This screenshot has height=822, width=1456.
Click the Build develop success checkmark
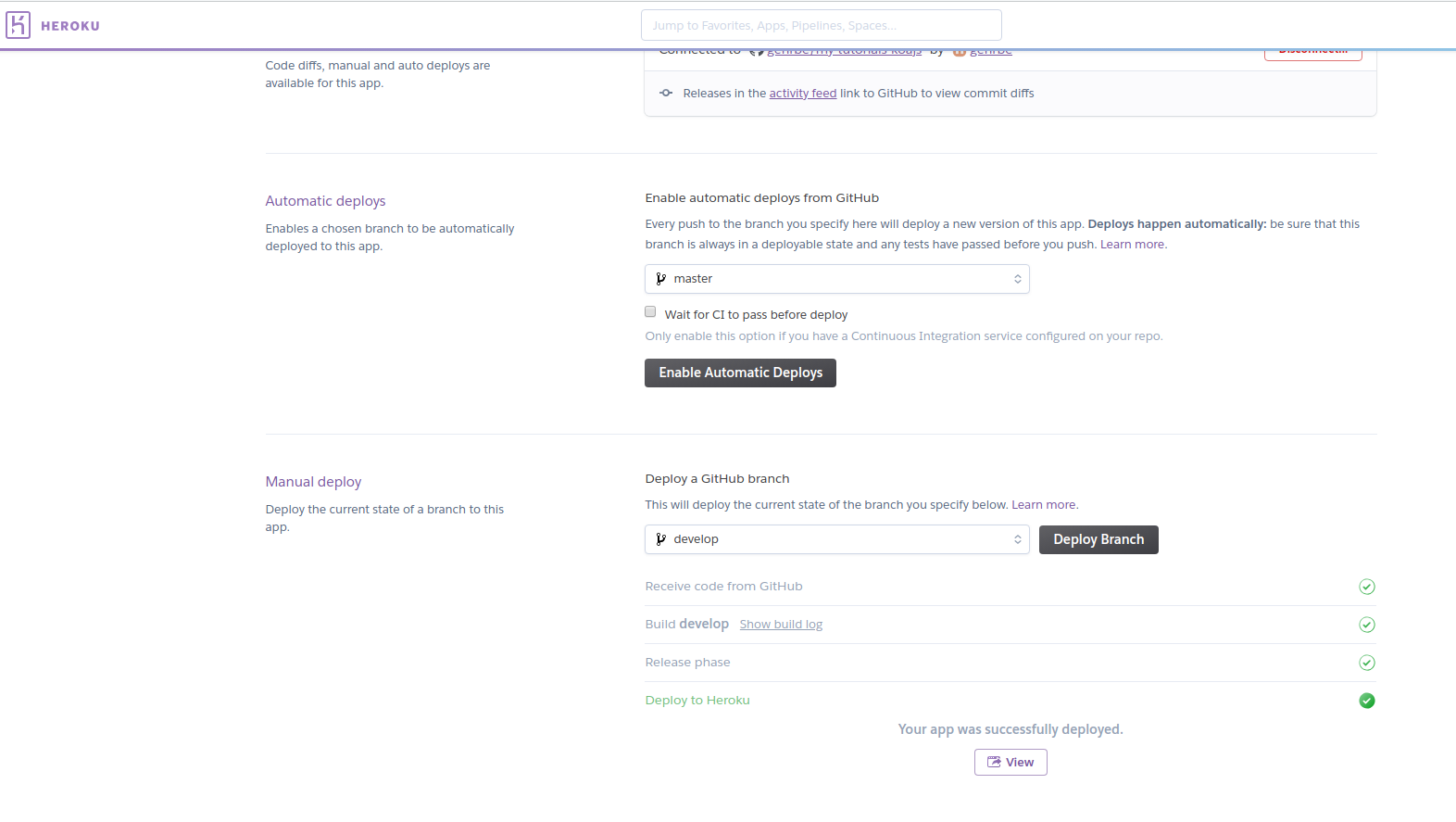point(1366,625)
